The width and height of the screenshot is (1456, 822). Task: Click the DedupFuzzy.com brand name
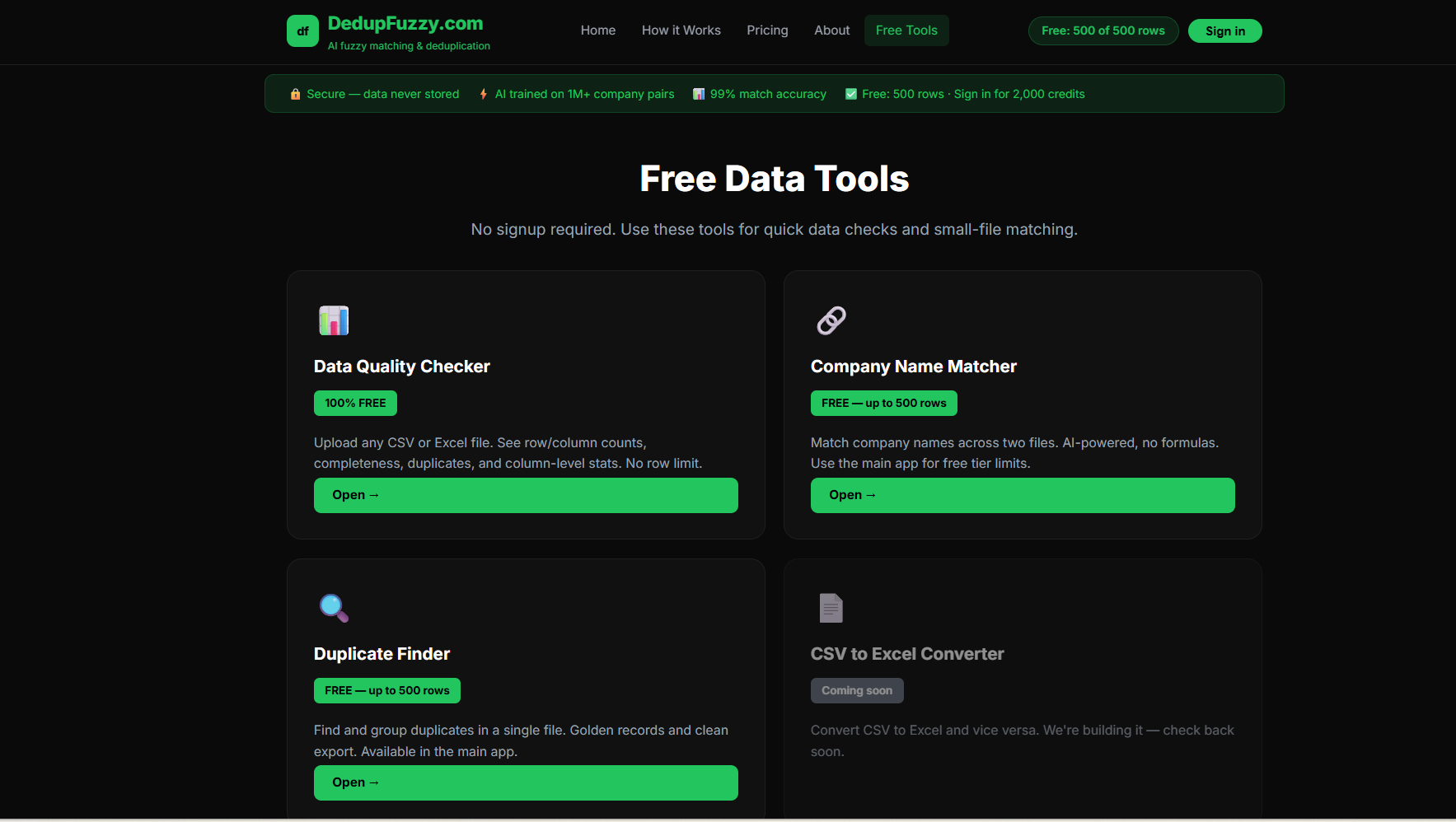tap(405, 24)
